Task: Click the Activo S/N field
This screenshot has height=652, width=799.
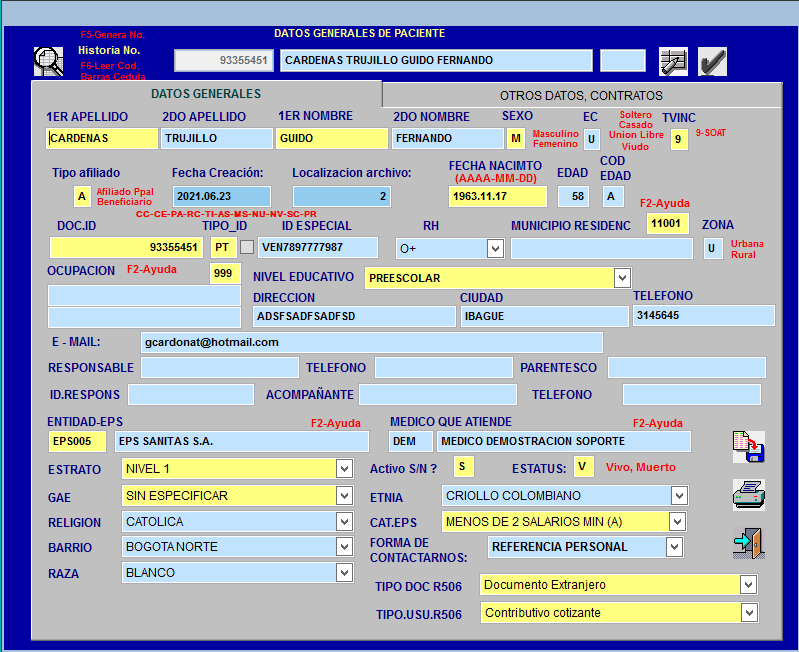Action: click(x=463, y=467)
